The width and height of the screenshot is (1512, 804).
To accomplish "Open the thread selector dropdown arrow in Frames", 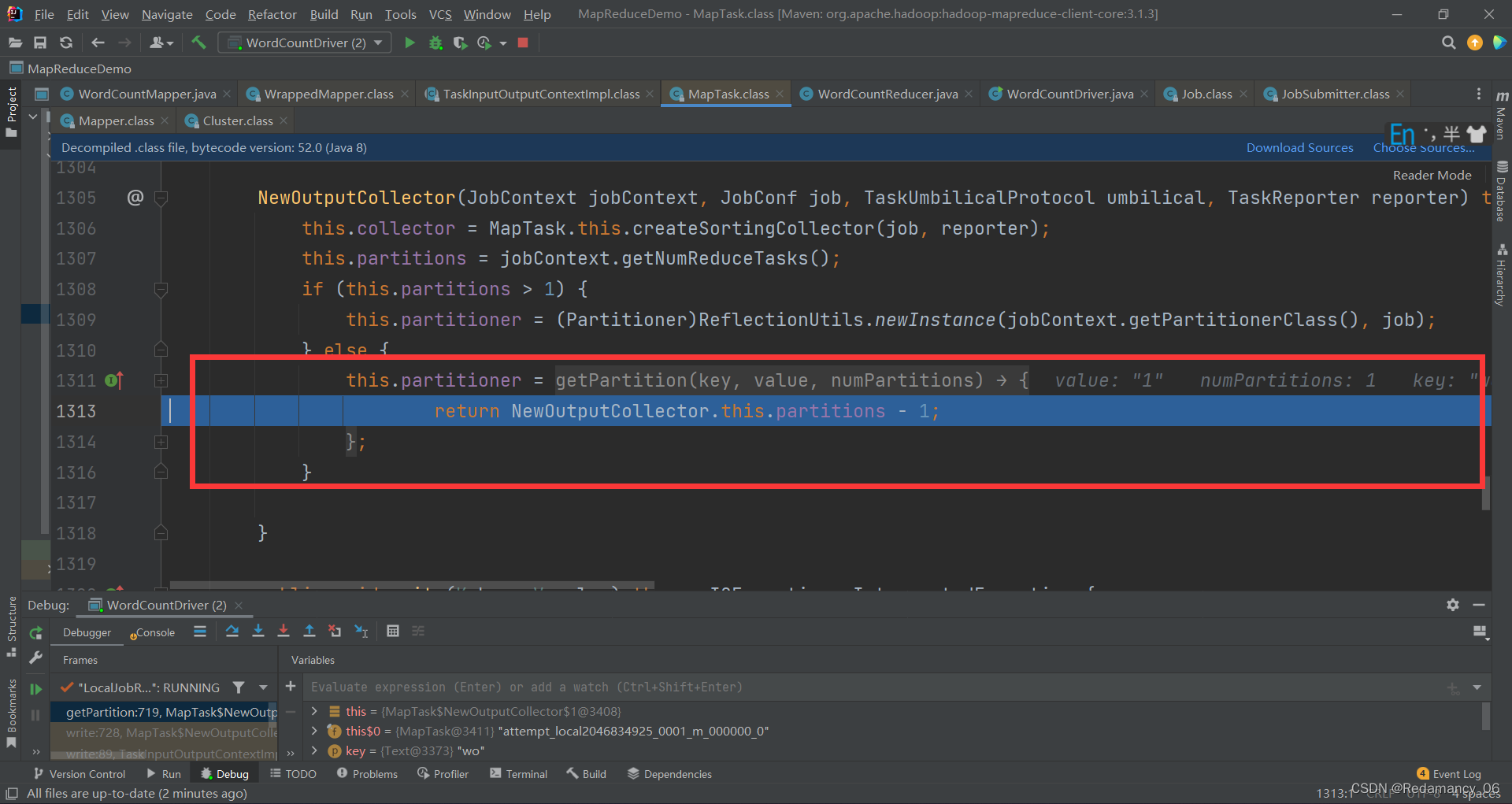I will [x=263, y=687].
